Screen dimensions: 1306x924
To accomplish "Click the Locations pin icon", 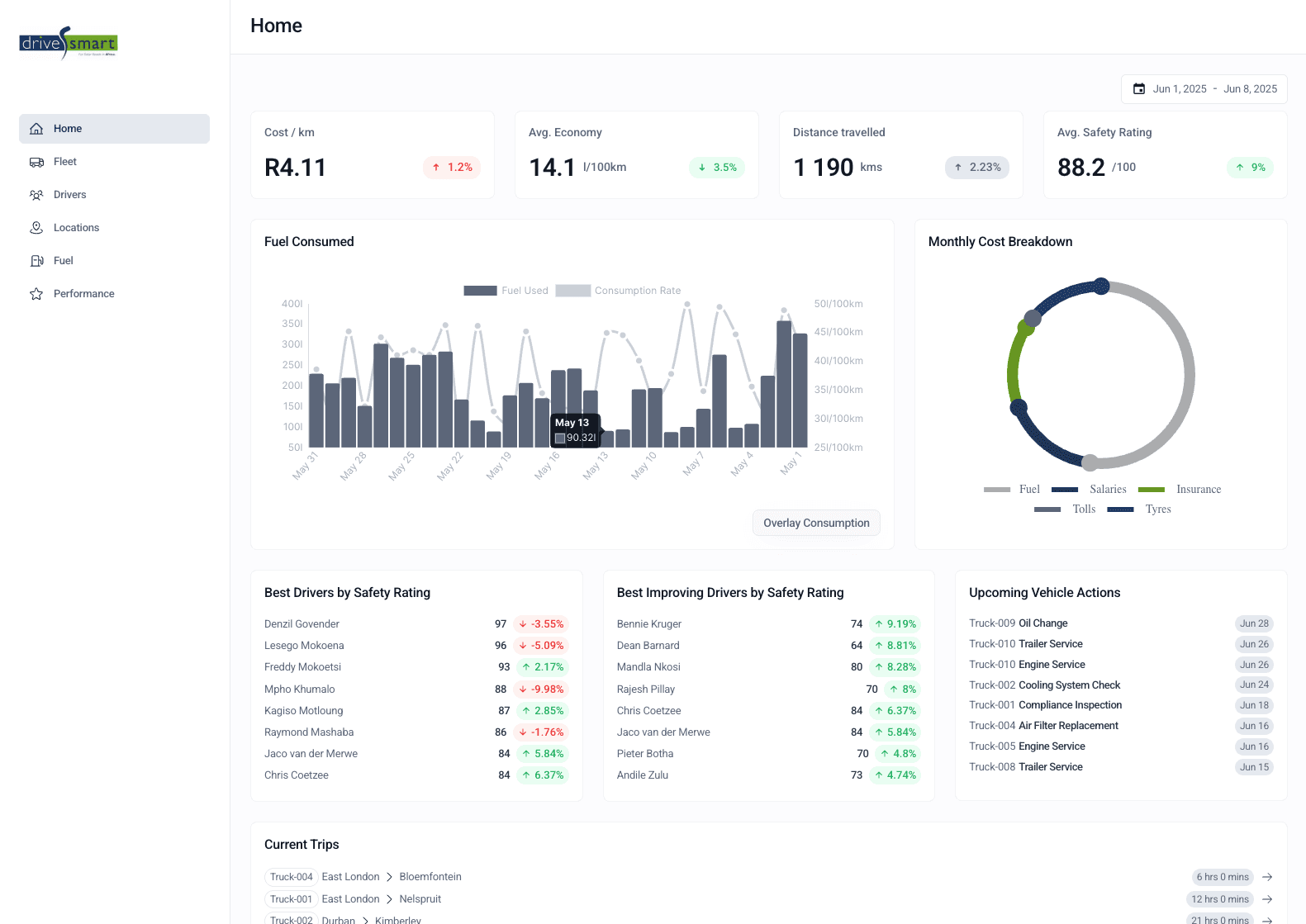I will [x=36, y=228].
